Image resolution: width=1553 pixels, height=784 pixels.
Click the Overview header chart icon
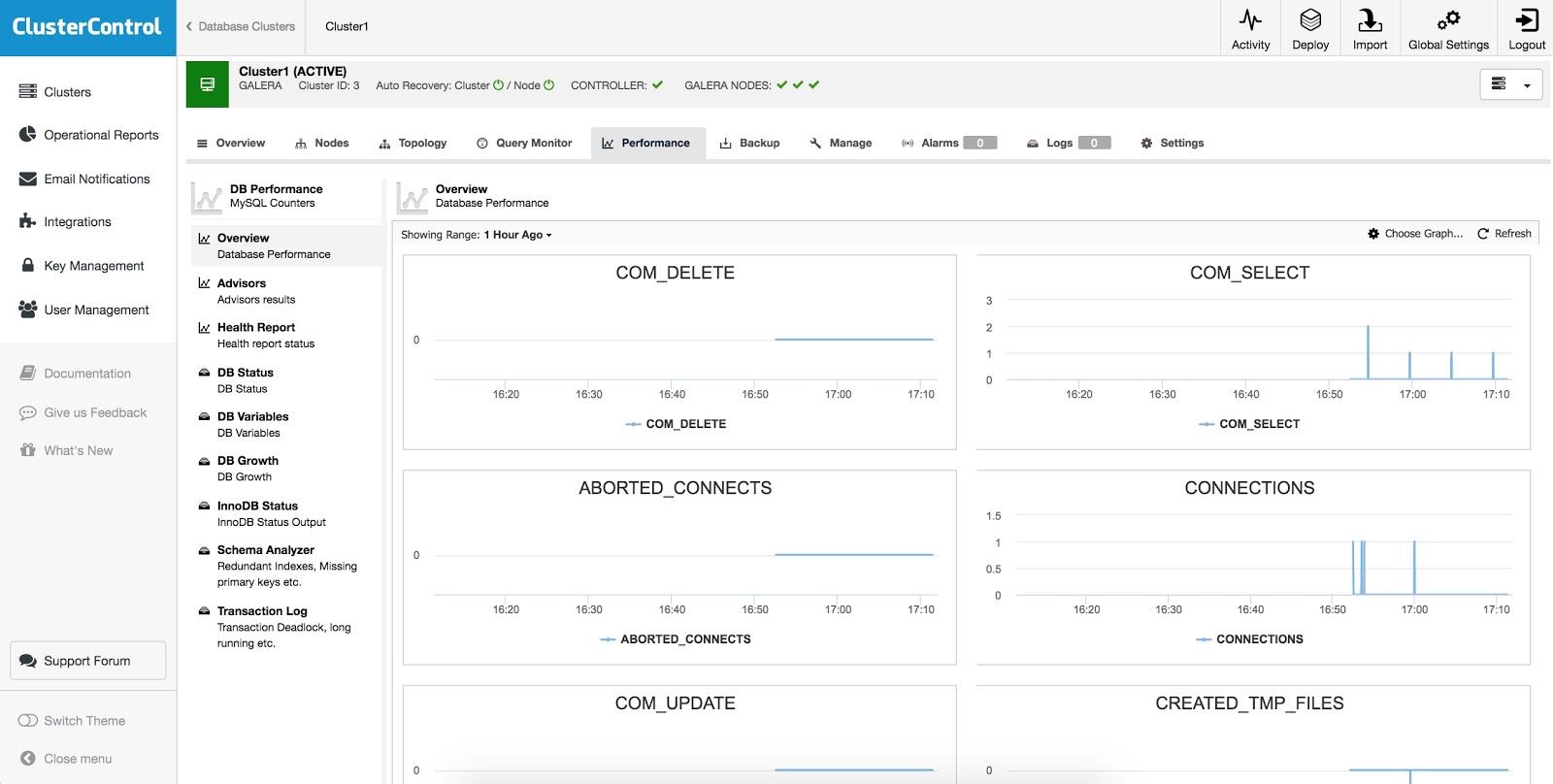tap(413, 197)
